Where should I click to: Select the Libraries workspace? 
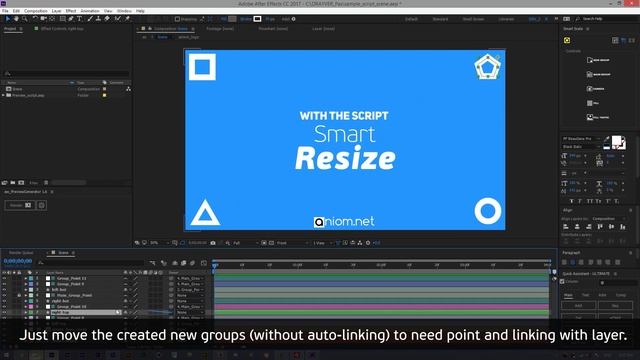point(506,19)
